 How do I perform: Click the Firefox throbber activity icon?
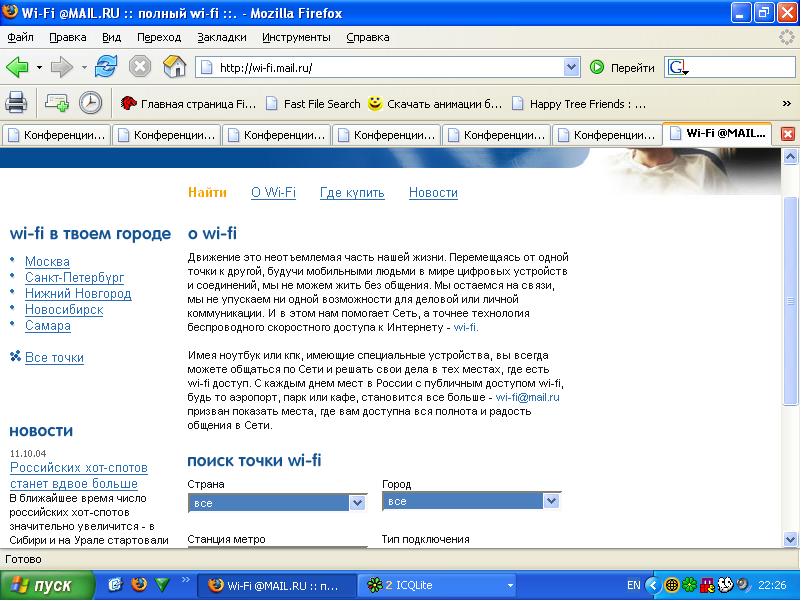click(787, 37)
